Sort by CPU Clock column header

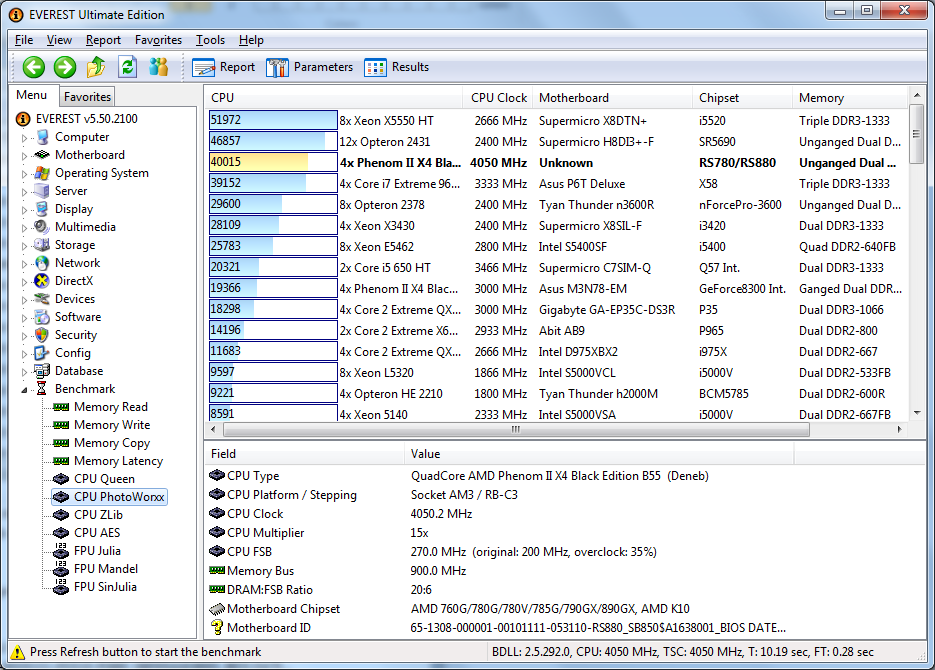pyautogui.click(x=498, y=98)
